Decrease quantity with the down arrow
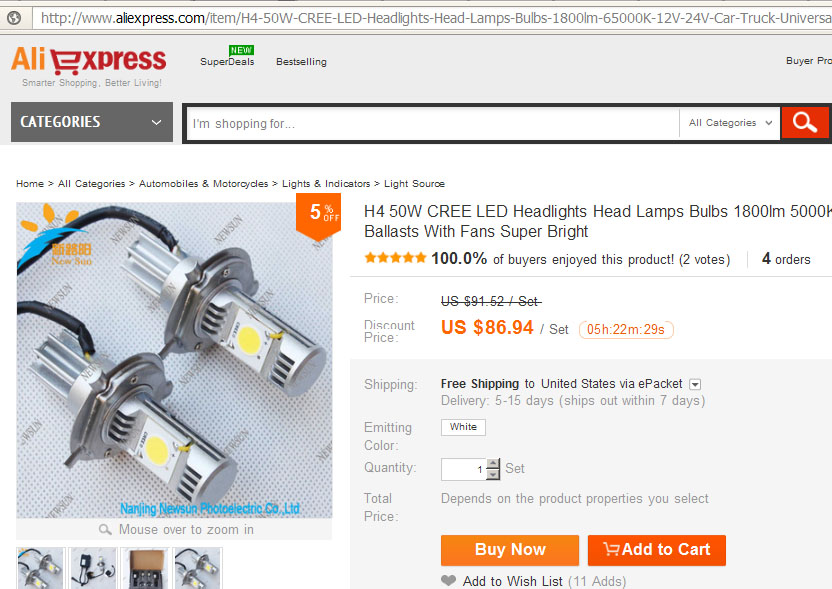 (x=493, y=474)
